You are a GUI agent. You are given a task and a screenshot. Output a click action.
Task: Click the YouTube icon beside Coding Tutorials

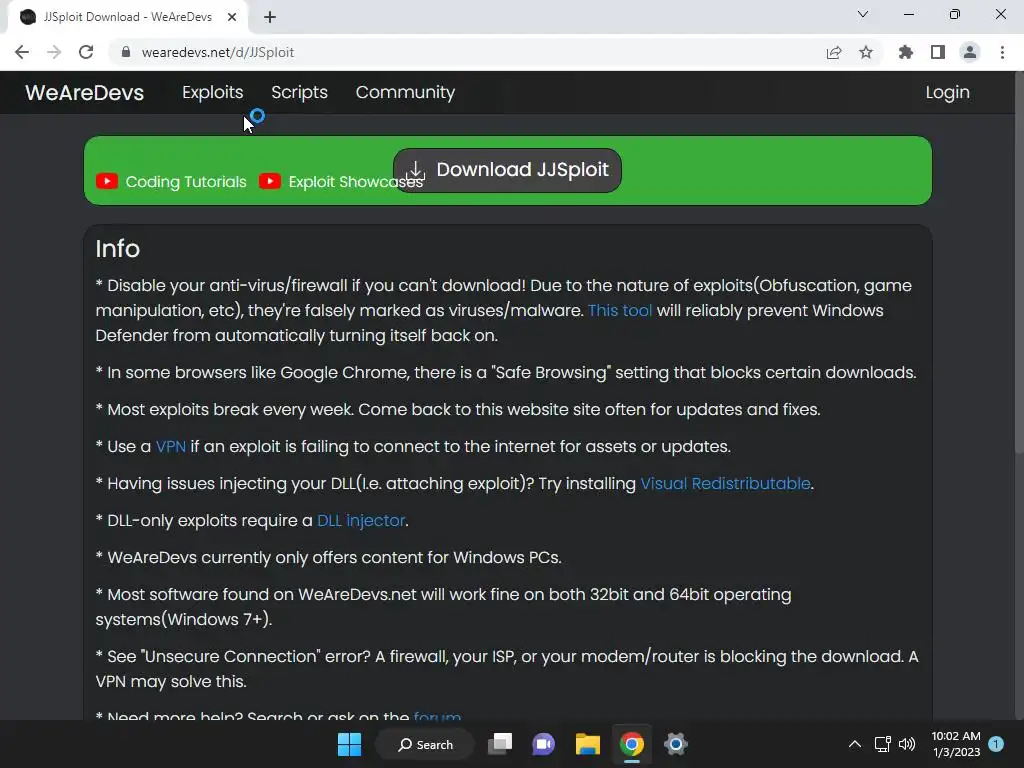click(x=107, y=181)
